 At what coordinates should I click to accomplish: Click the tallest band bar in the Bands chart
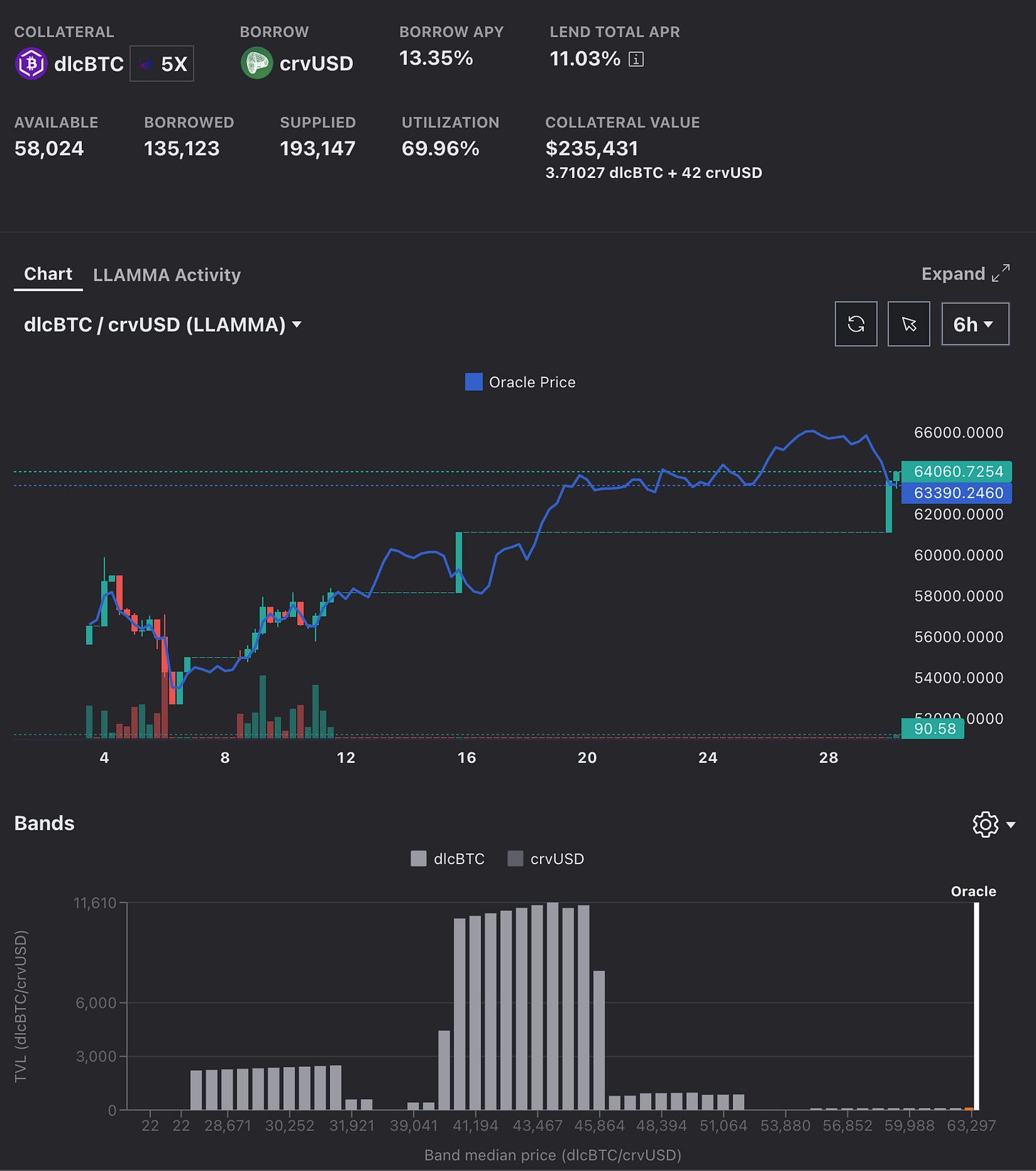pos(552,1006)
